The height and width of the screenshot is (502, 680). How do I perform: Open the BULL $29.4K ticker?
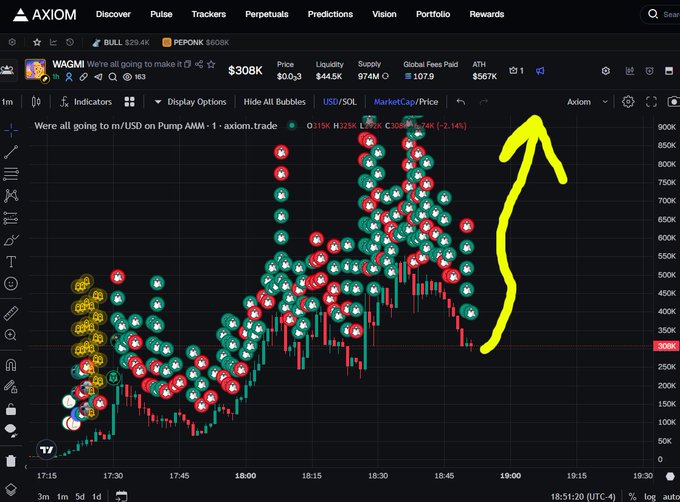point(121,42)
